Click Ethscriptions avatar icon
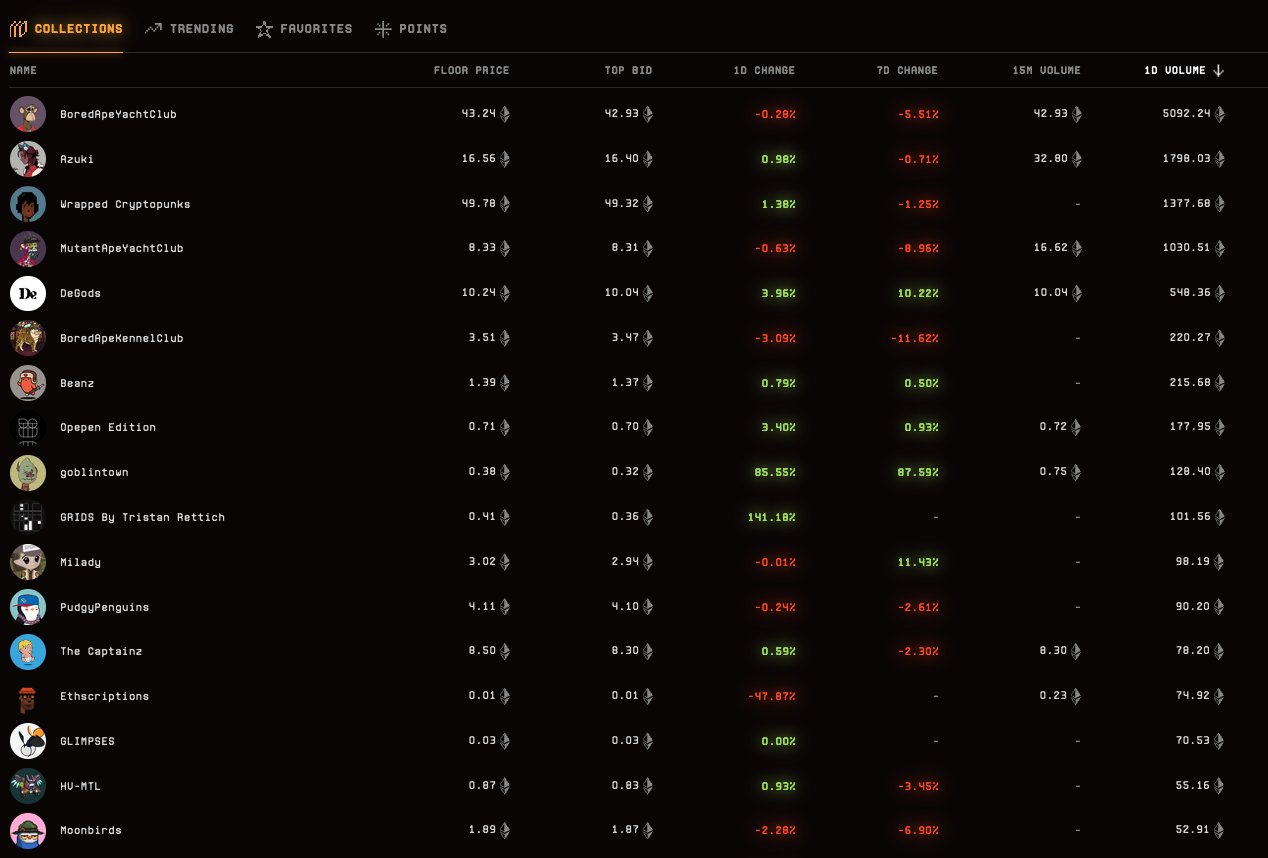The width and height of the screenshot is (1268, 858). pos(28,696)
